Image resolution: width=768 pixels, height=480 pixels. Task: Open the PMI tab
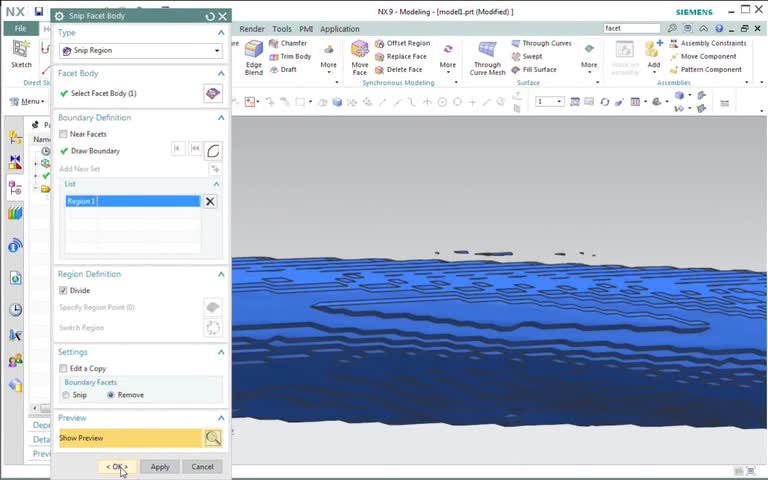pos(306,29)
